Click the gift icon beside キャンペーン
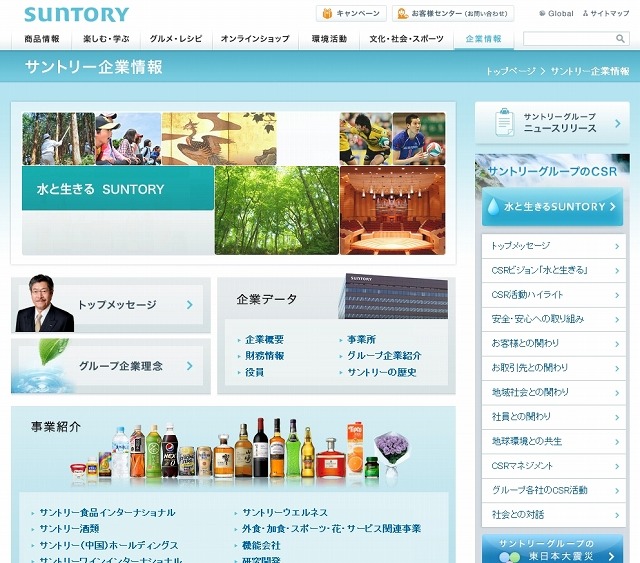Viewport: 640px width, 563px height. click(x=327, y=13)
